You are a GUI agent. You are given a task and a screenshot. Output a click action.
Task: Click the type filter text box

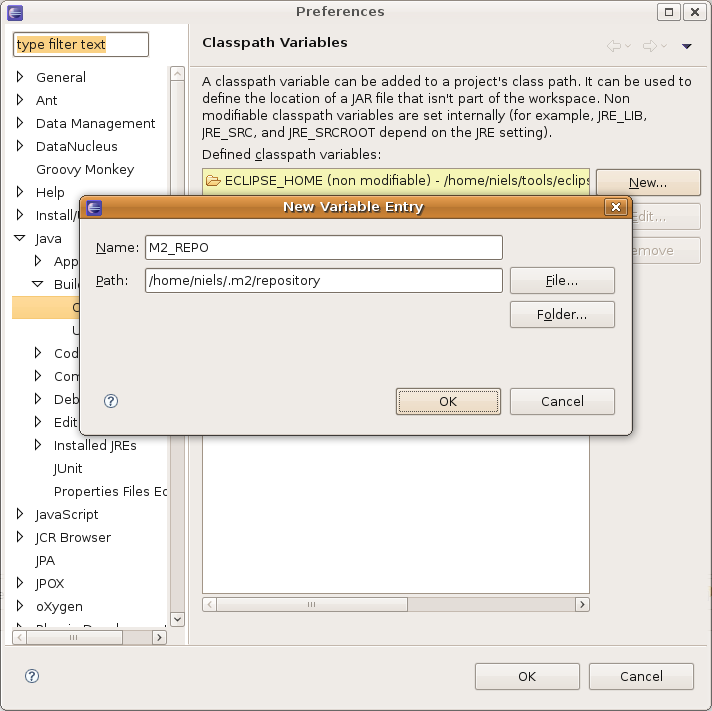(81, 45)
